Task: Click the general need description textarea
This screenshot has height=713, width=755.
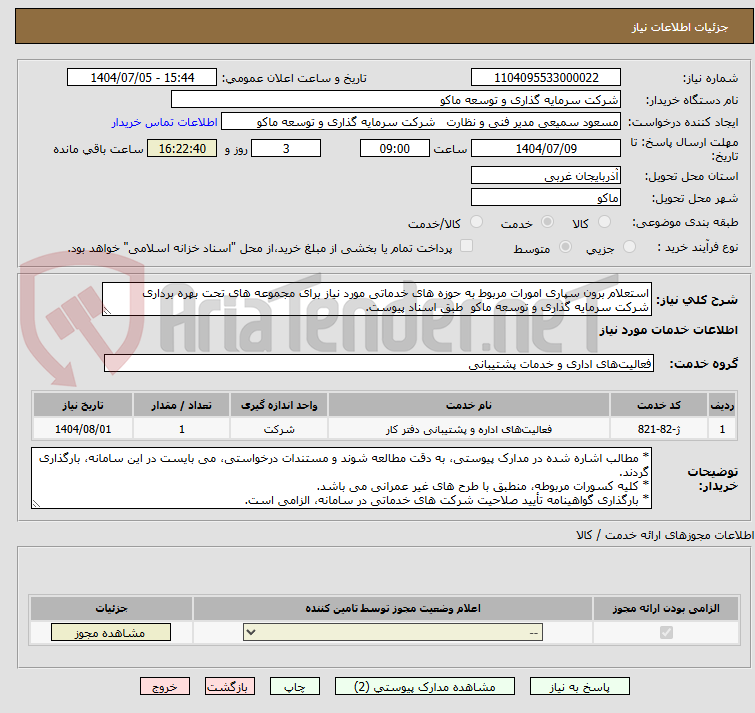Action: tap(377, 299)
